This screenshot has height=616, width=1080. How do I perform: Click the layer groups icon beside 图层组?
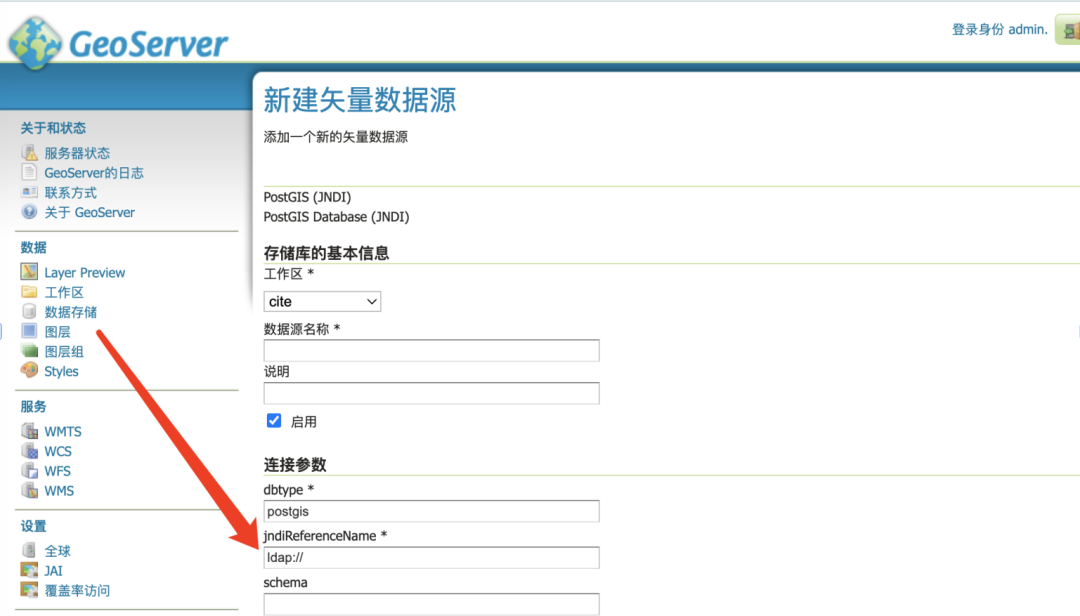[x=29, y=351]
